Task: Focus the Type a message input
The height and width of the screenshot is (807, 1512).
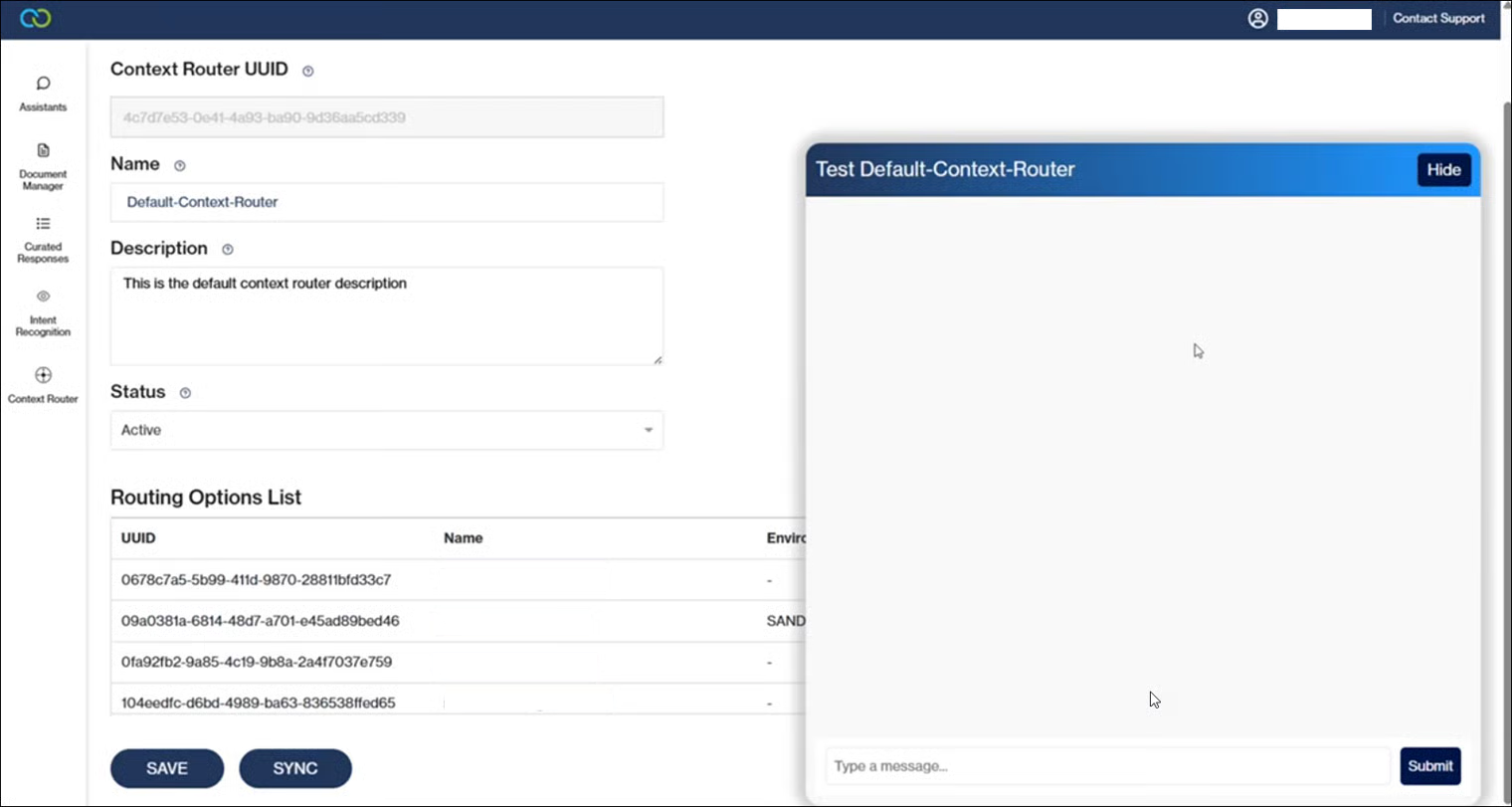Action: point(1106,766)
